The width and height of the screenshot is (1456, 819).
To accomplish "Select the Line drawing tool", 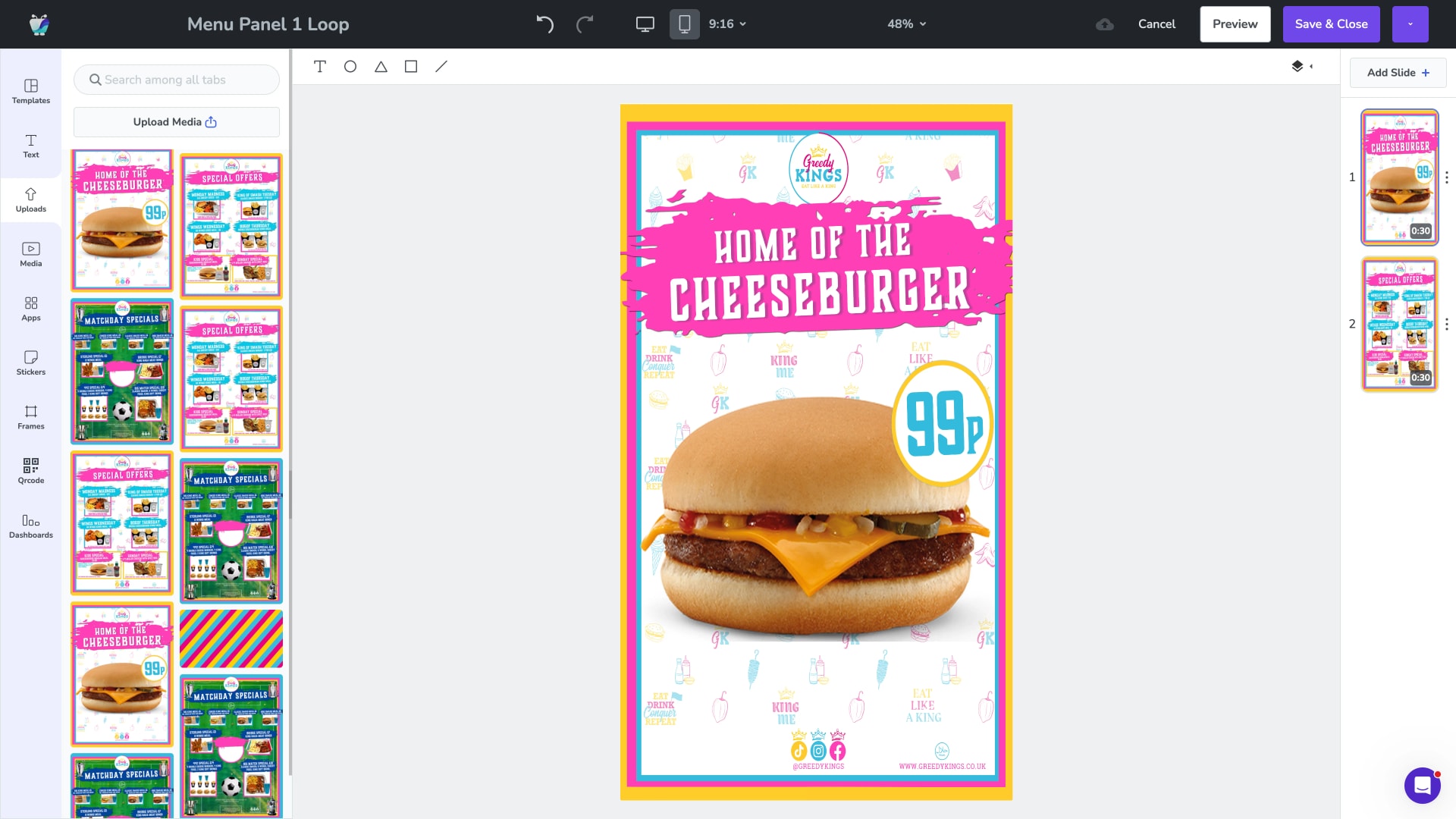I will coord(441,67).
